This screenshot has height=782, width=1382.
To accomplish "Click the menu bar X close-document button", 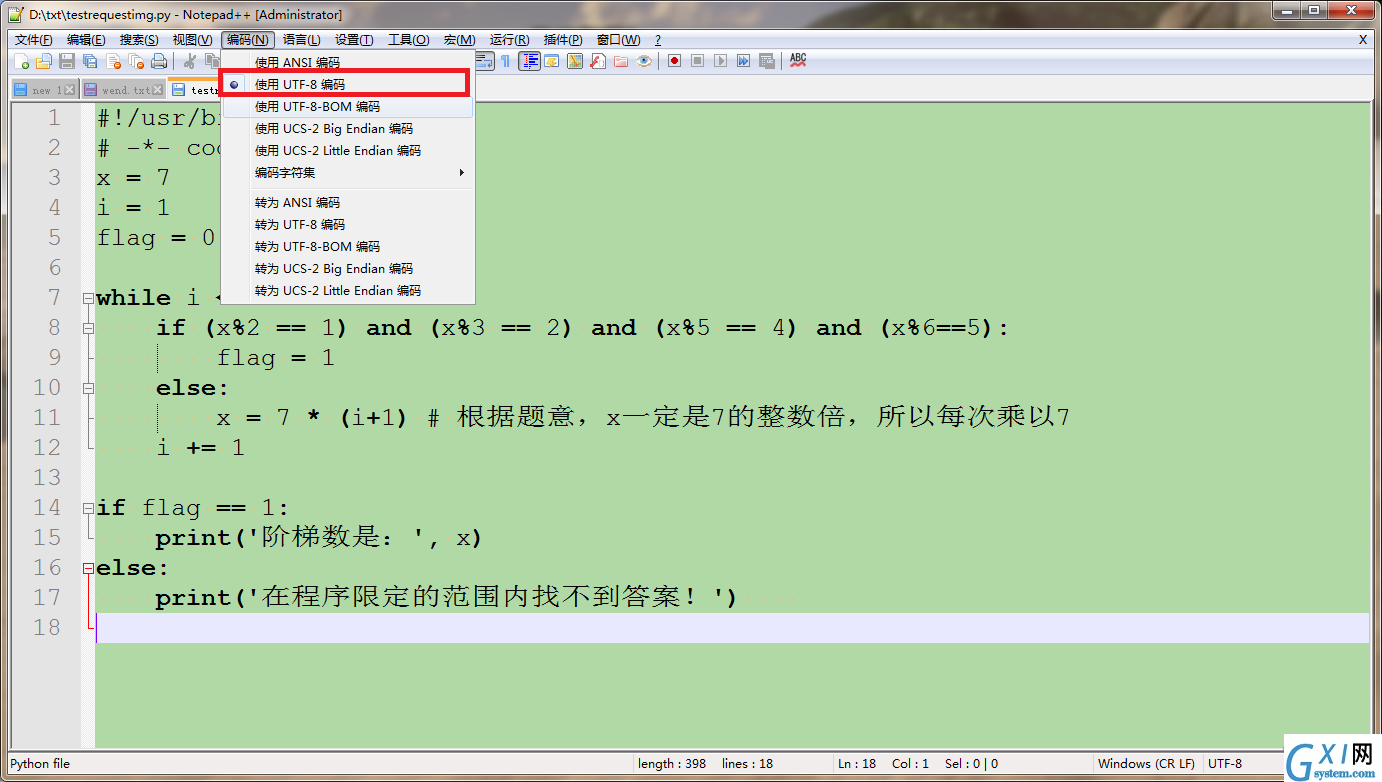I will (1363, 40).
